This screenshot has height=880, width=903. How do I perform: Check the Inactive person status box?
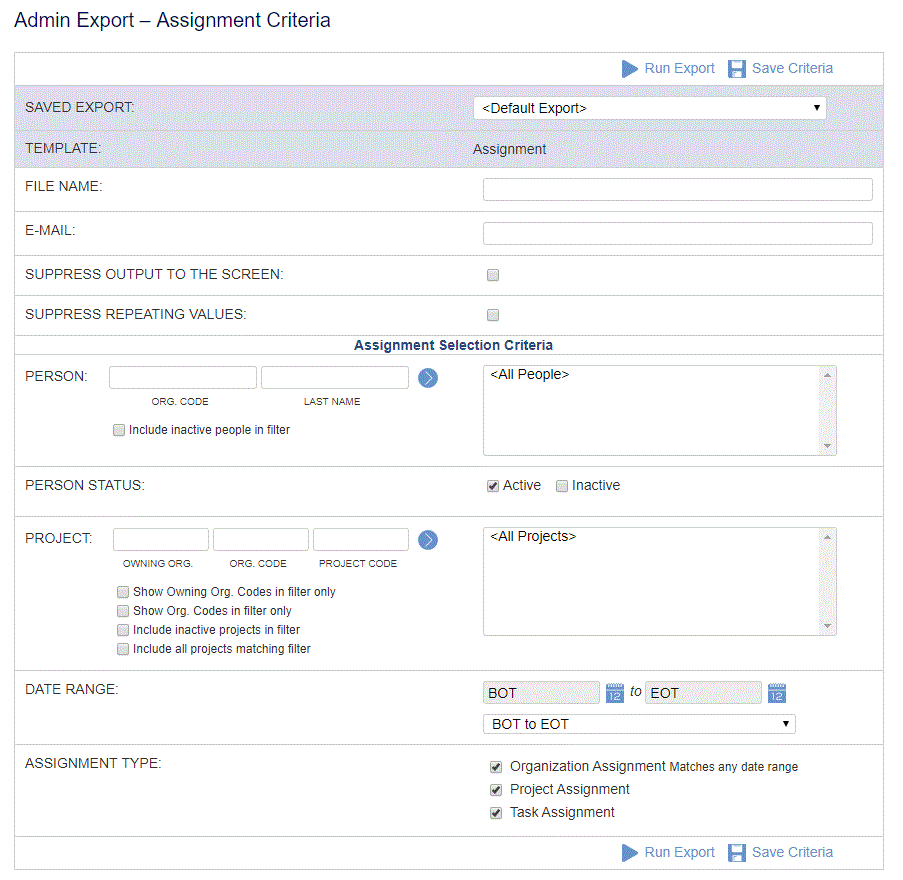coord(562,486)
